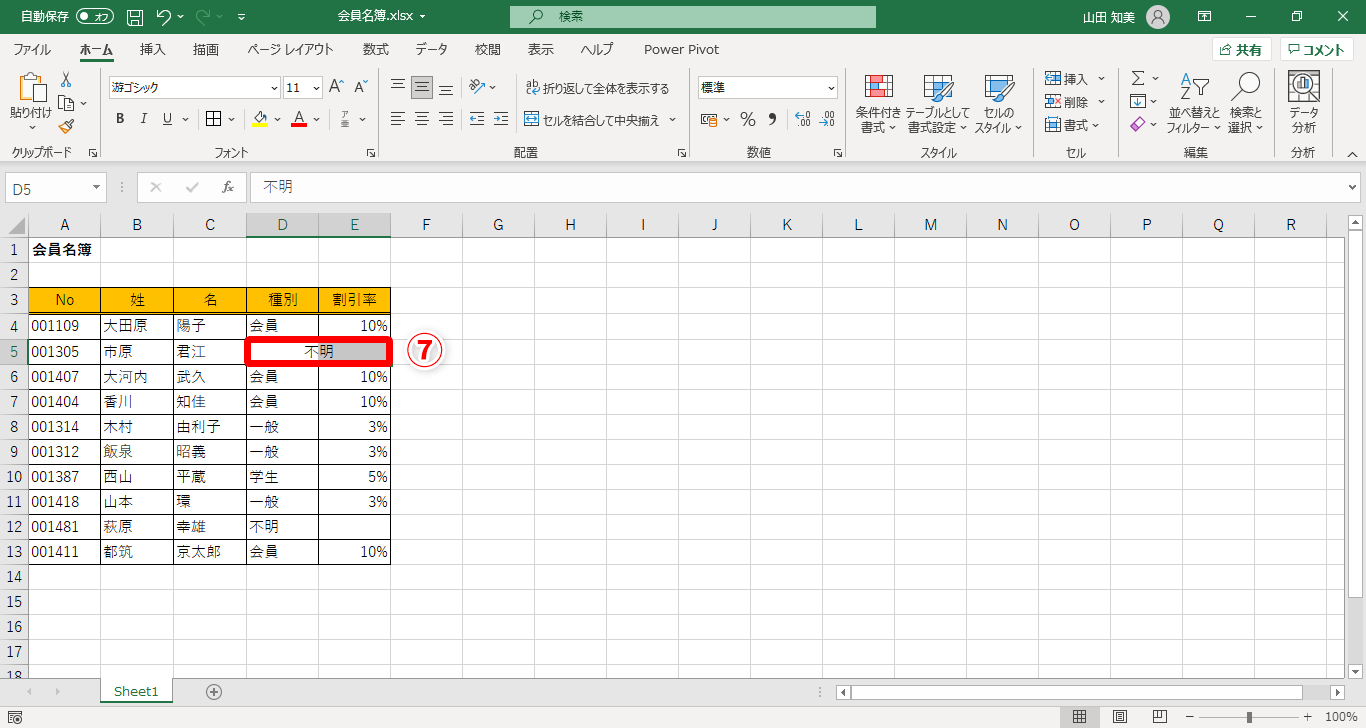Increase font size with the large A icon

click(336, 87)
